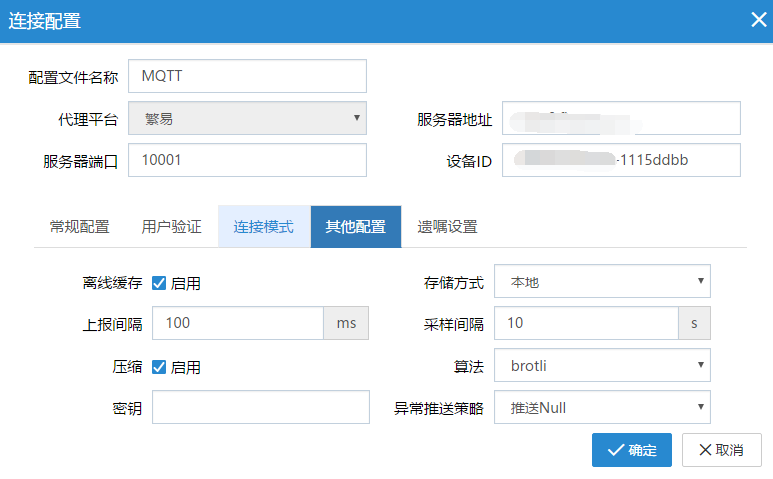Disable the 压缩 启用 checkbox
This screenshot has width=773, height=479.
[159, 367]
